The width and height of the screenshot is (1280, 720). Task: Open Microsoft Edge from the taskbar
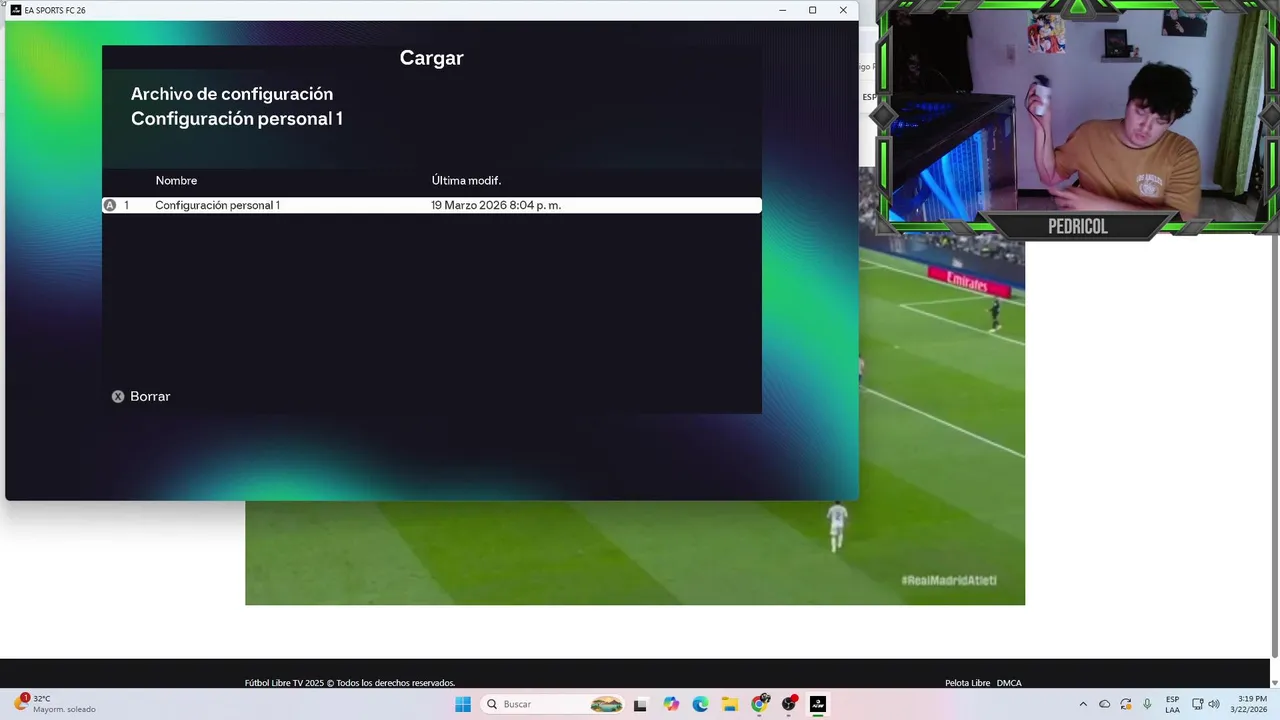(x=701, y=704)
